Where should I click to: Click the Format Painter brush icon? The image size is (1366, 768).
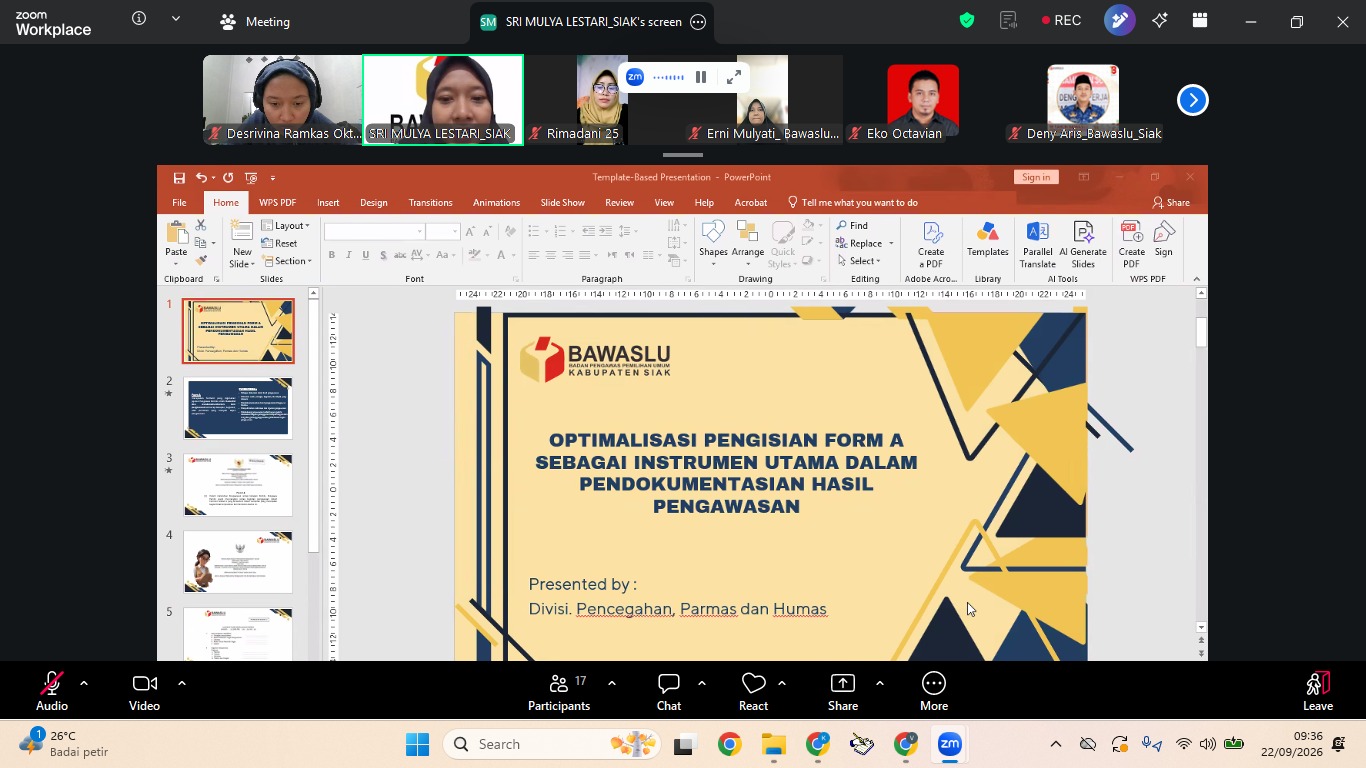[x=201, y=261]
